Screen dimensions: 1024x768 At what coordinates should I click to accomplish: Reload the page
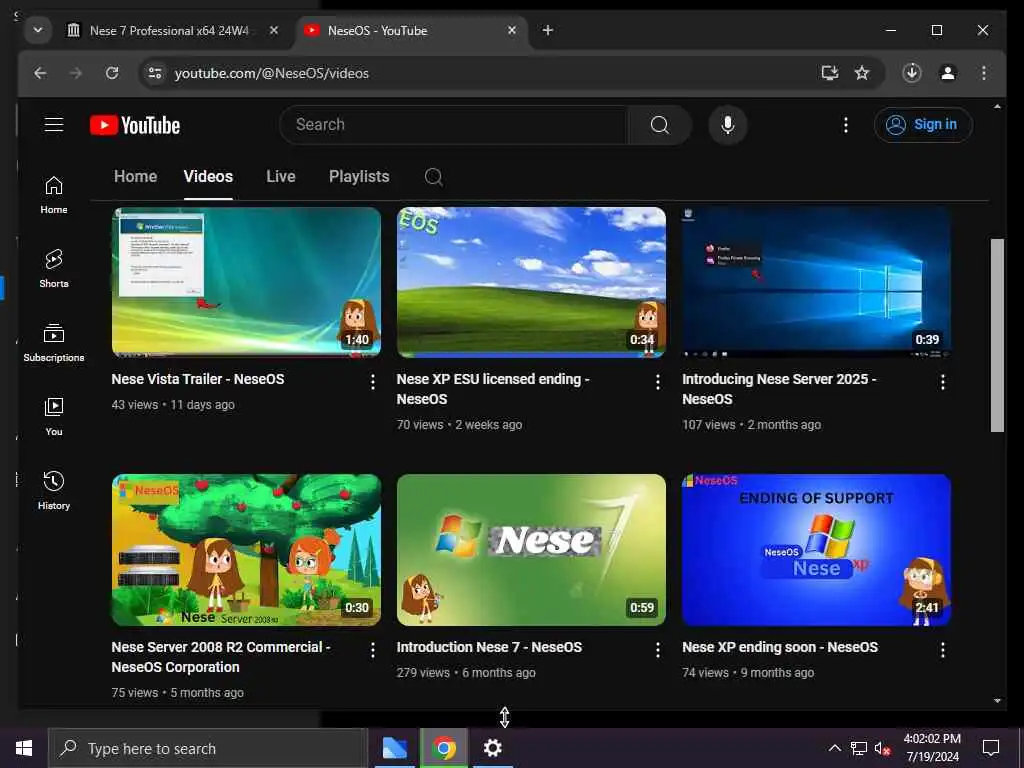(112, 73)
